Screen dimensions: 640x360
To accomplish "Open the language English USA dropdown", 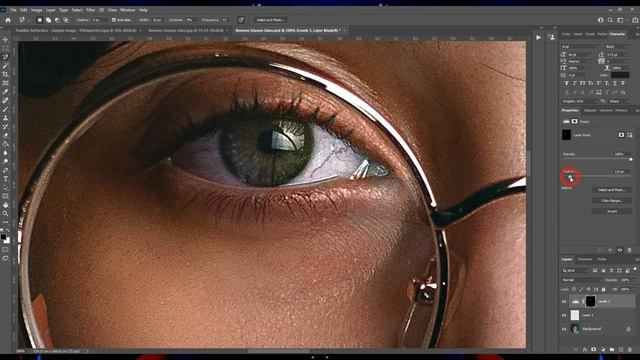I will point(580,101).
